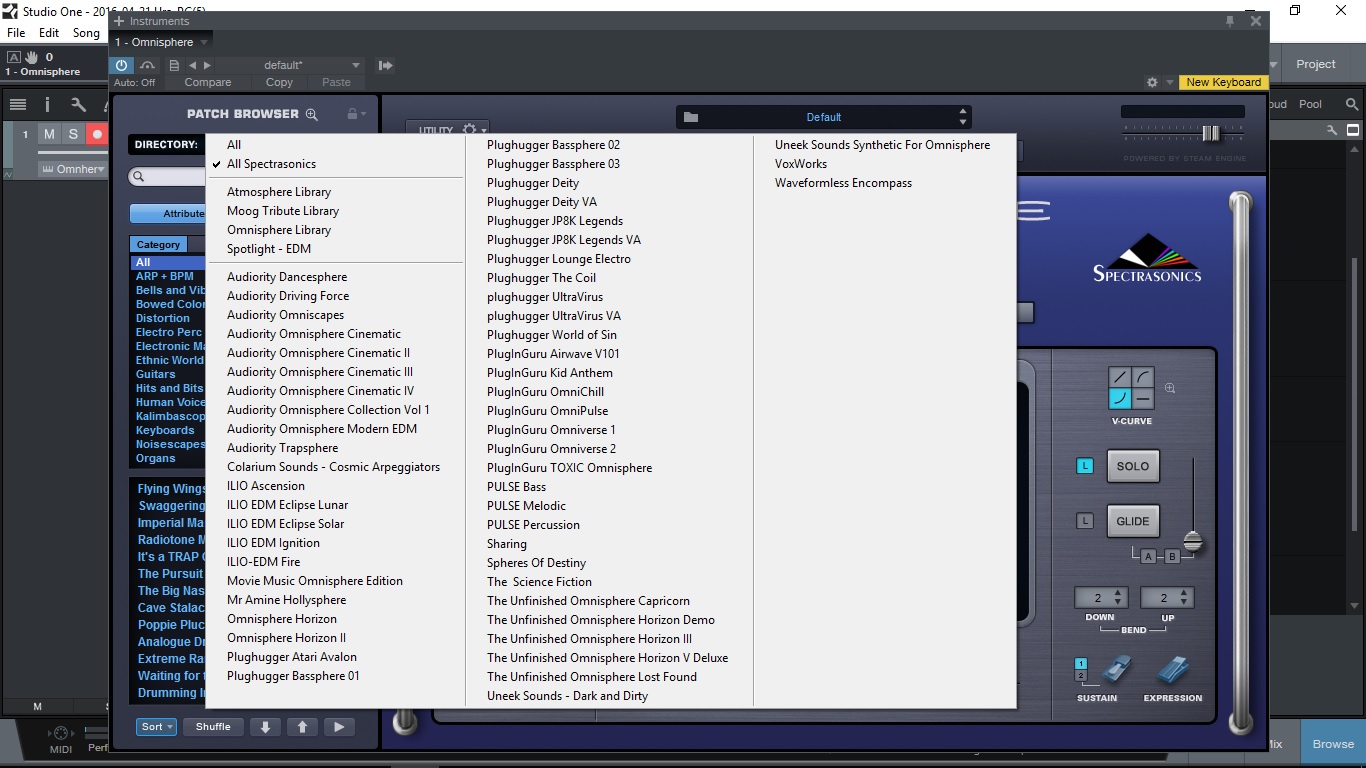The image size is (1366, 768).
Task: Select PlugInGuru OmniChill menu entry
Action: 545,392
